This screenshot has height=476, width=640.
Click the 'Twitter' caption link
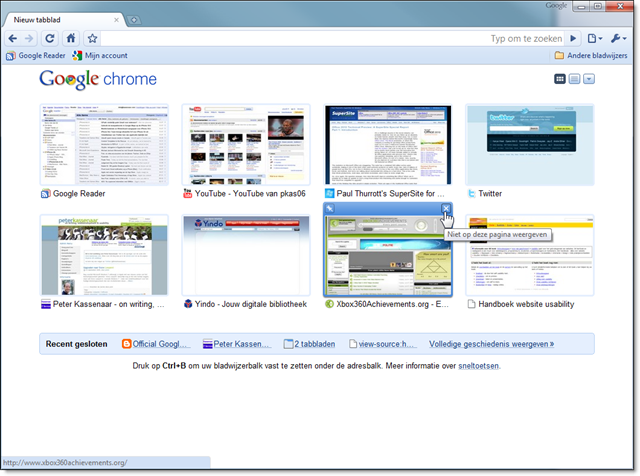click(490, 194)
